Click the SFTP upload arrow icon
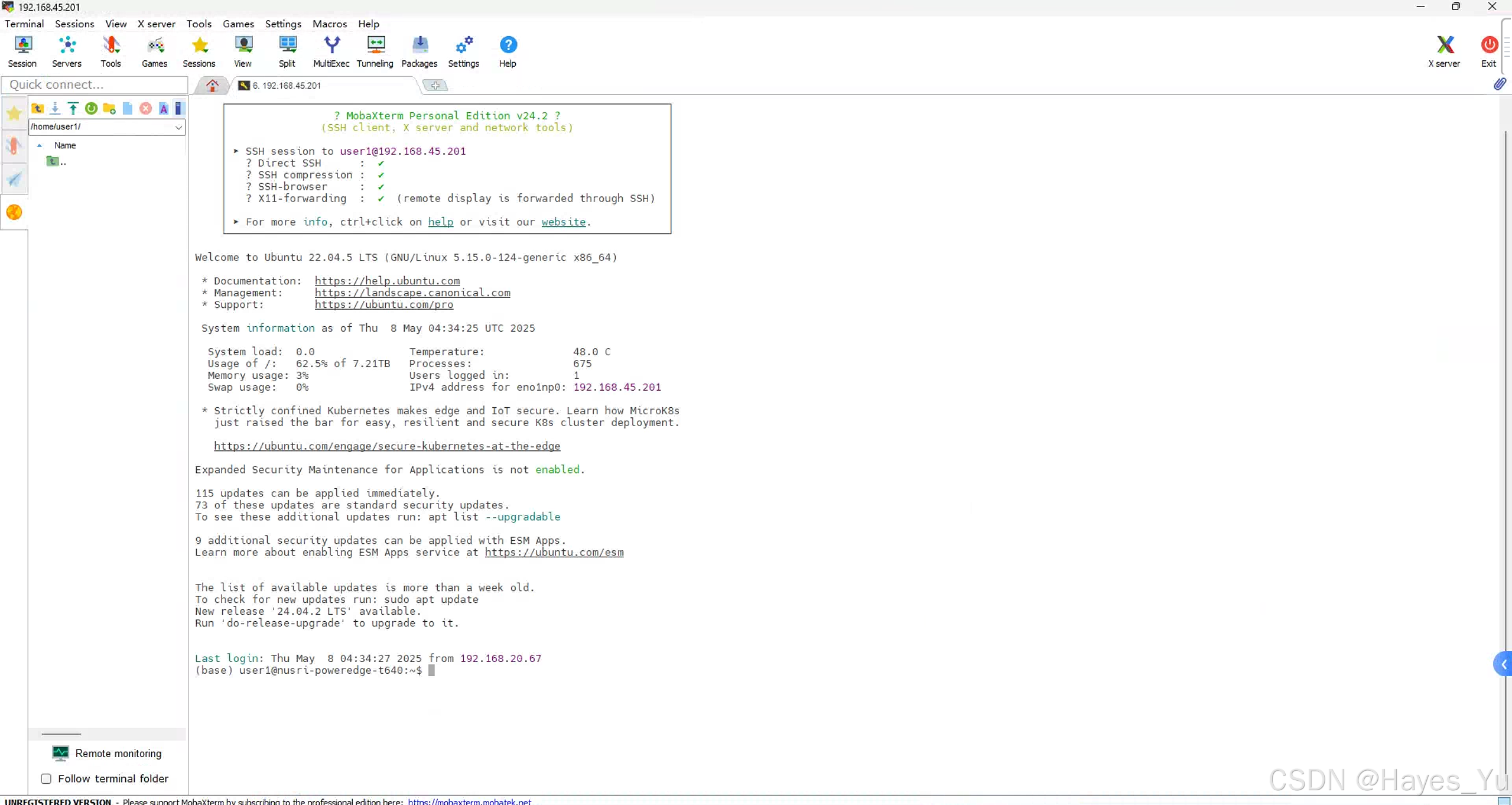The image size is (1512, 805). pos(73,108)
